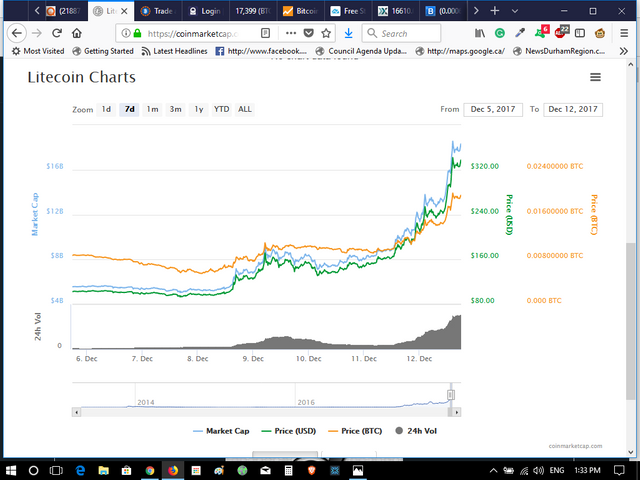
Task: Select the 1m zoom range
Action: (x=152, y=109)
